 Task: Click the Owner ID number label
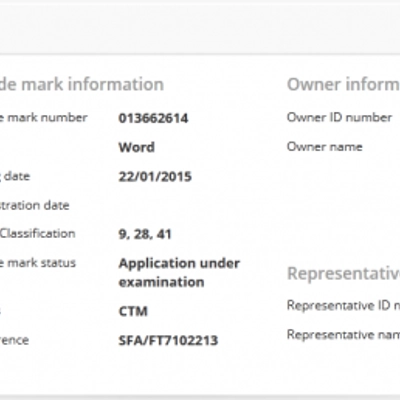339,117
